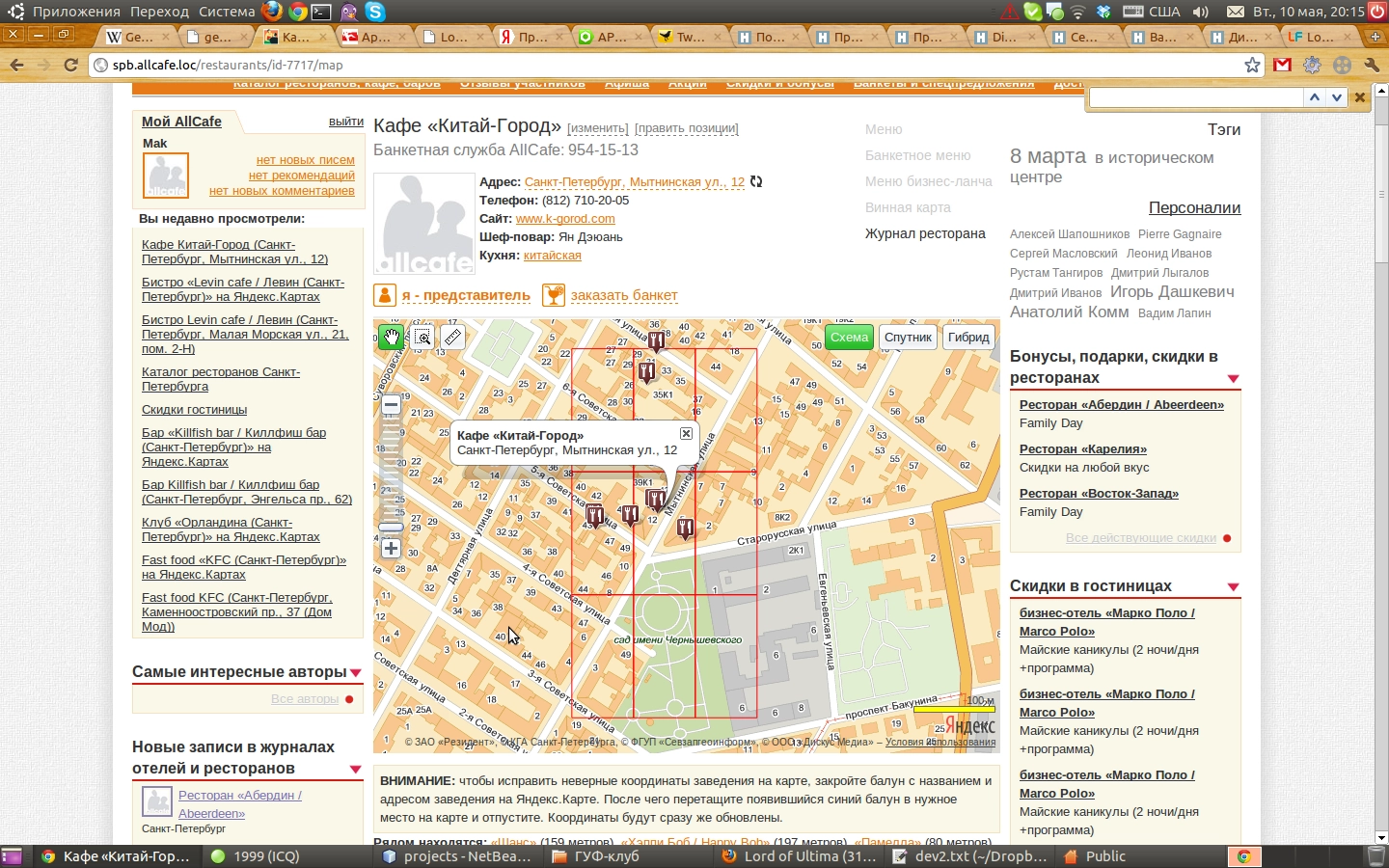Viewport: 1389px width, 868px height.
Task: Select the hand pan tool on the map
Action: point(391,337)
